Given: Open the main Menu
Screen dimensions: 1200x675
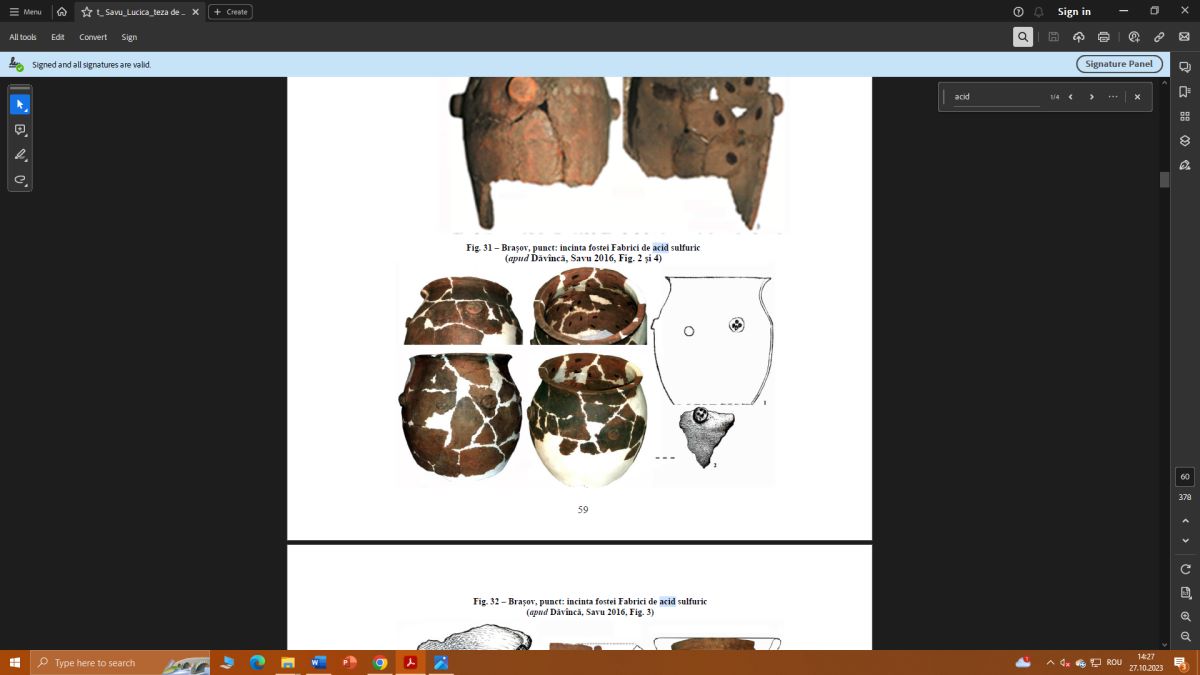Looking at the screenshot, I should tap(26, 12).
